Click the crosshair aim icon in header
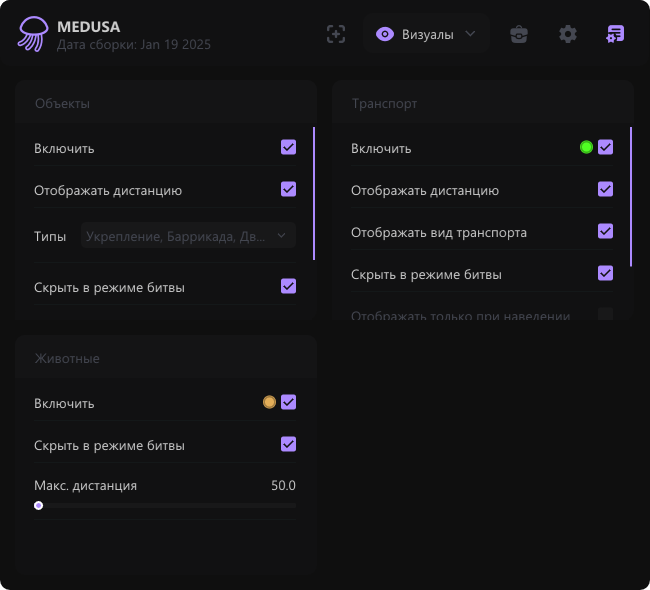 [x=336, y=34]
